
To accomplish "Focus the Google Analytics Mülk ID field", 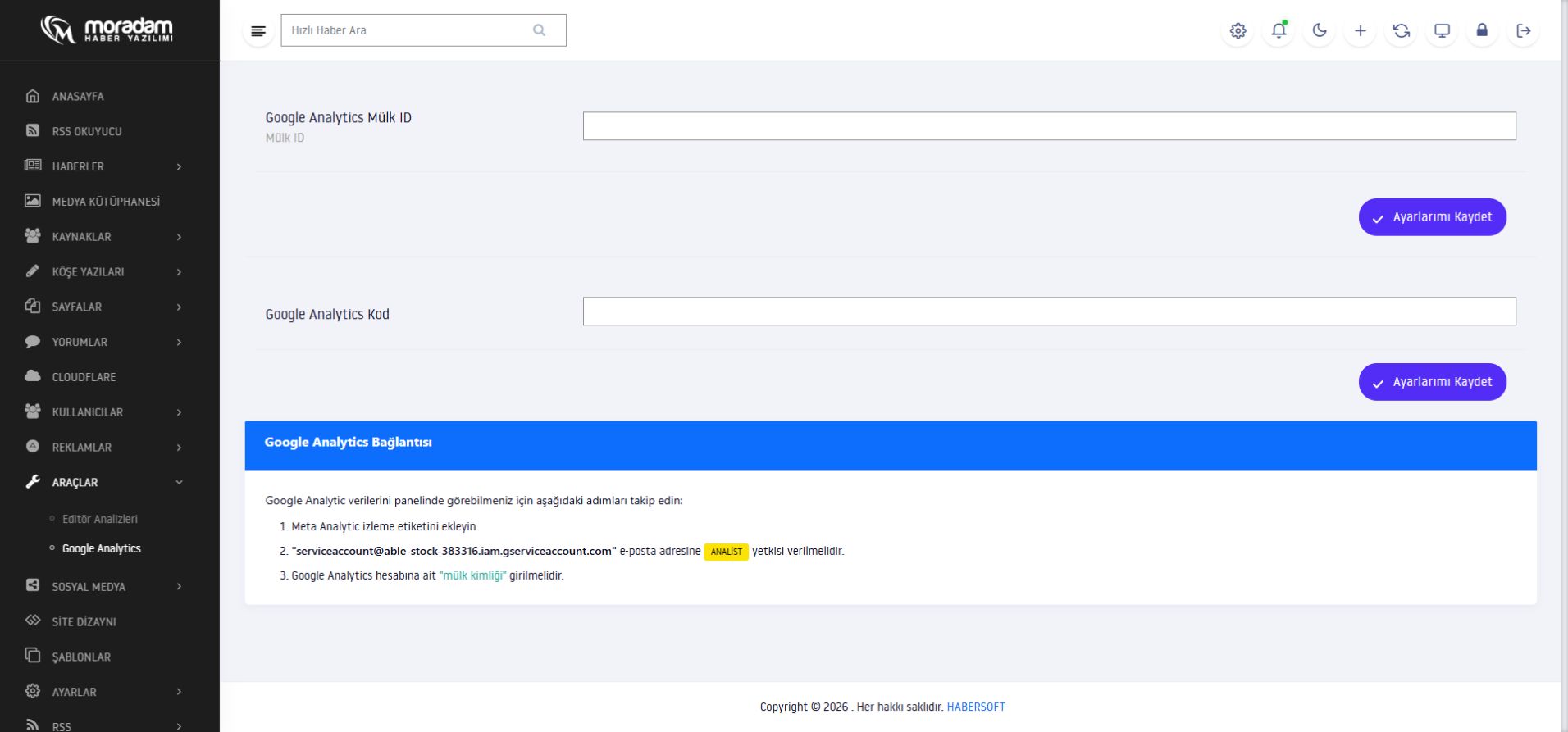I will click(1049, 126).
